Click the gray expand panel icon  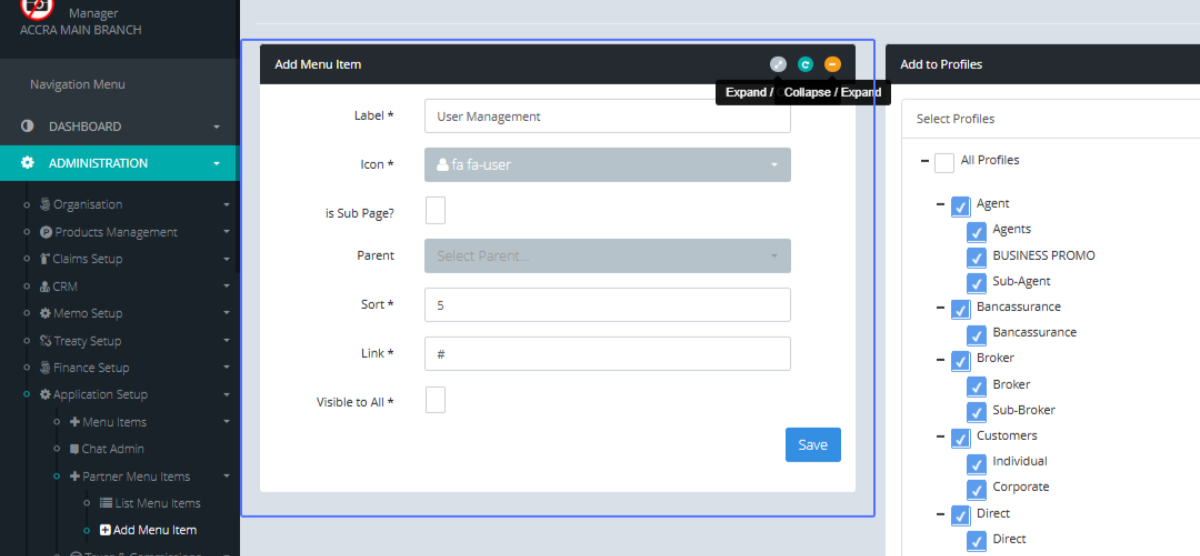(778, 64)
